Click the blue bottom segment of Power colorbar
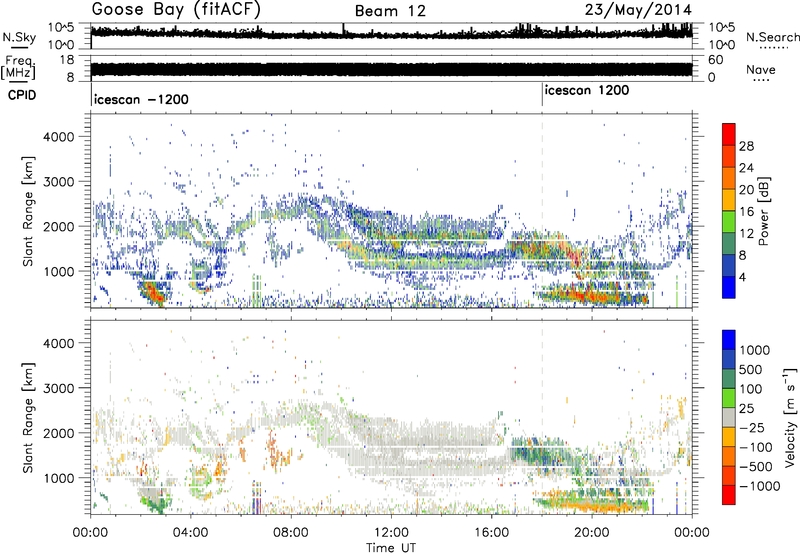 point(729,287)
